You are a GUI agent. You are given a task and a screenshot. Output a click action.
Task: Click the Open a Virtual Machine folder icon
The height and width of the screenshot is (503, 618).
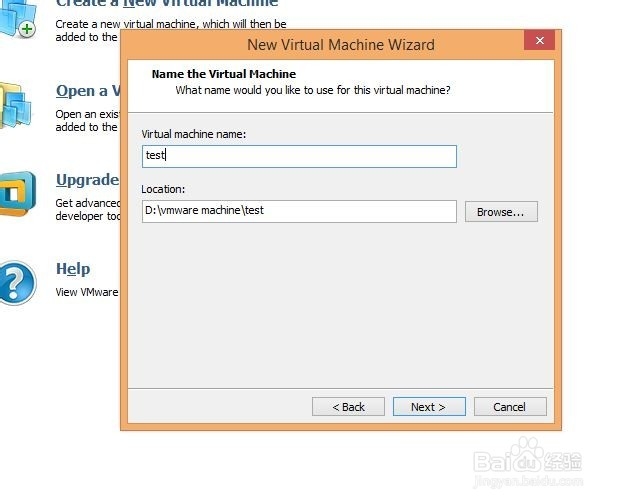tap(16, 105)
